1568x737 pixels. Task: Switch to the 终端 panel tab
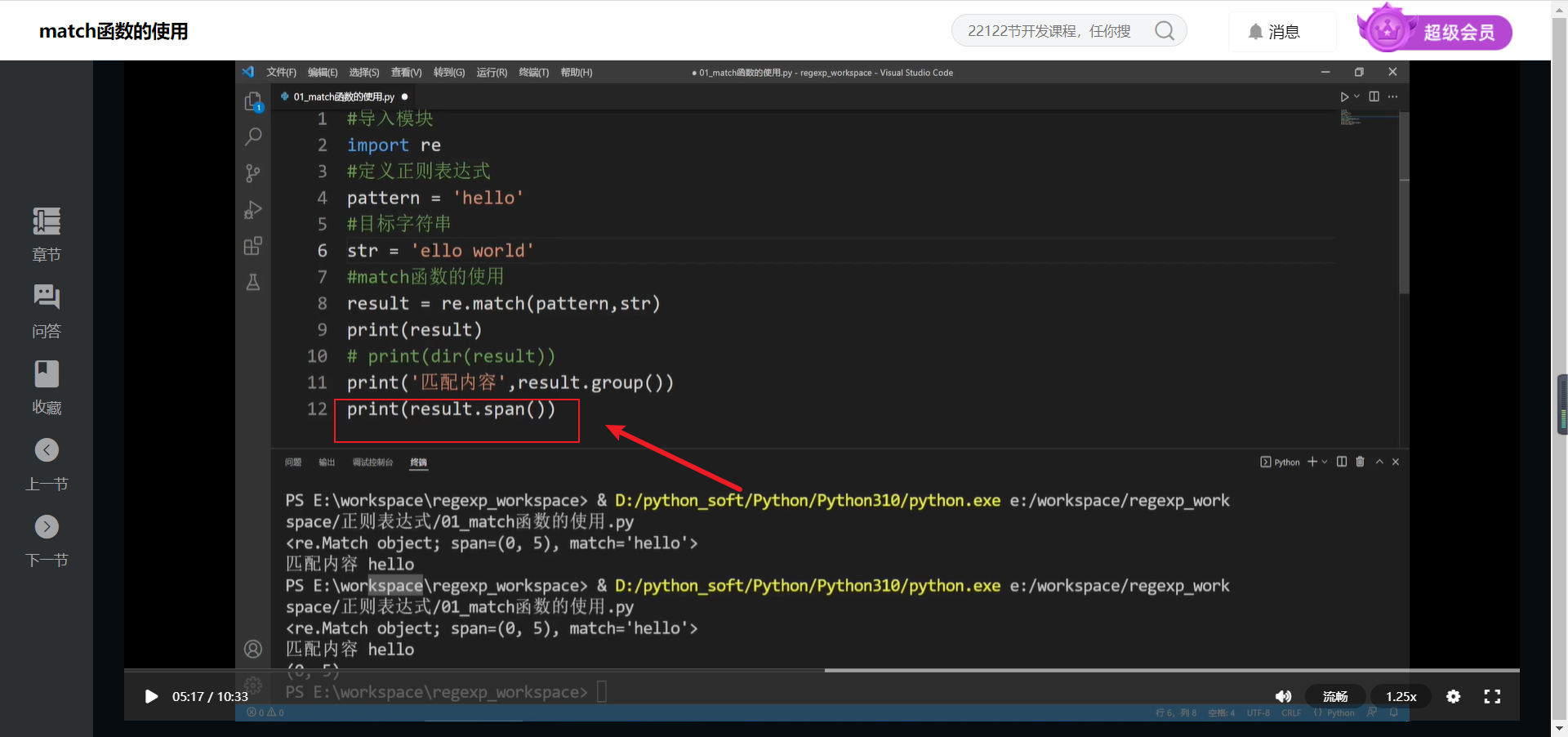418,462
